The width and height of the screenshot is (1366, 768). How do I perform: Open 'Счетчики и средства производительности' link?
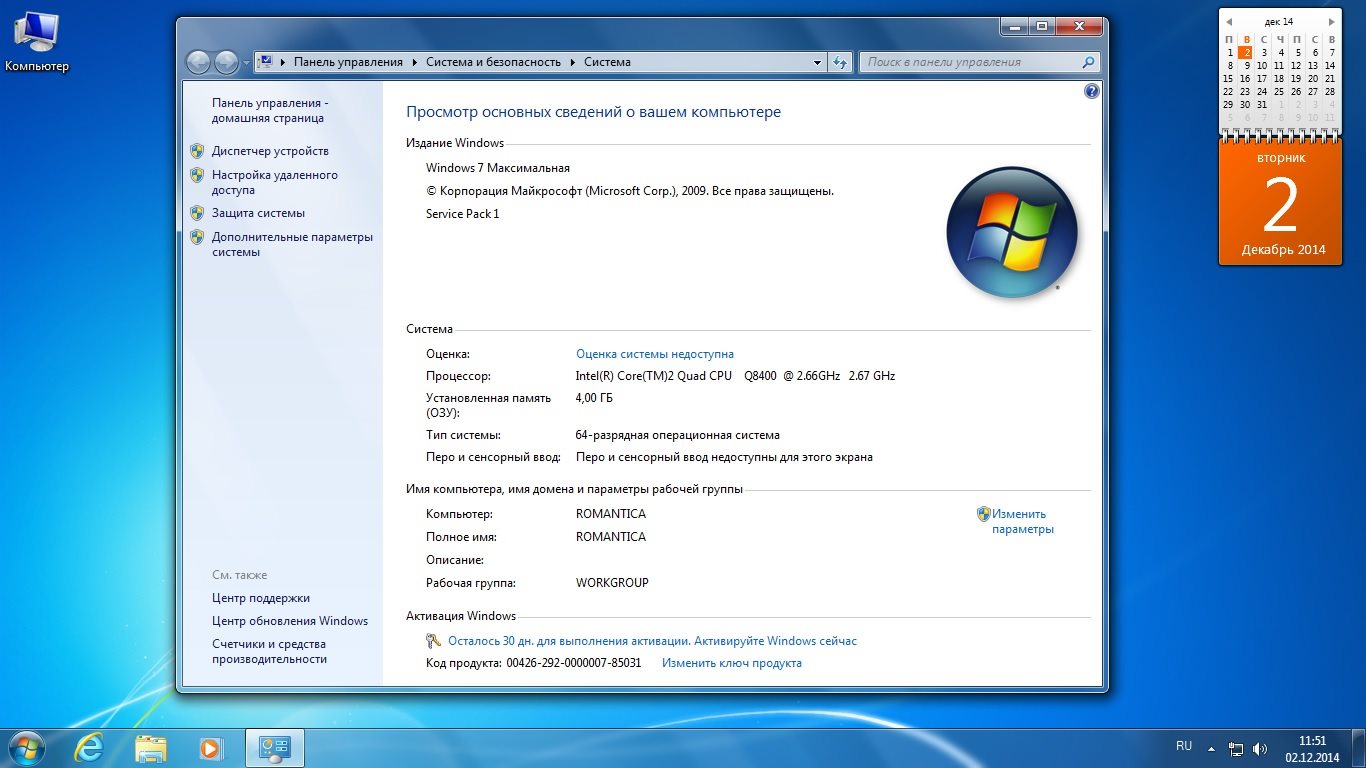tap(269, 652)
